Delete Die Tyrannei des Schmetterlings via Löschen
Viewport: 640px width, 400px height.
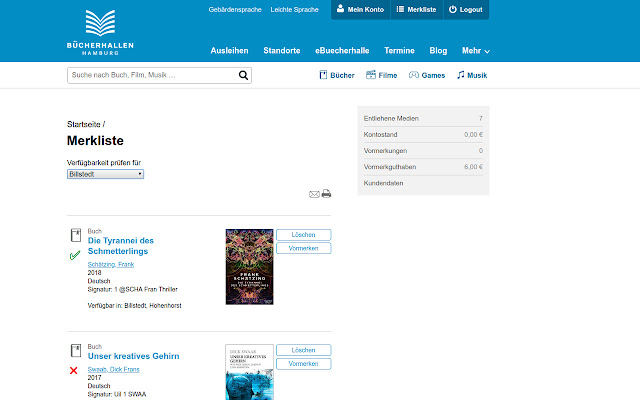[x=303, y=235]
